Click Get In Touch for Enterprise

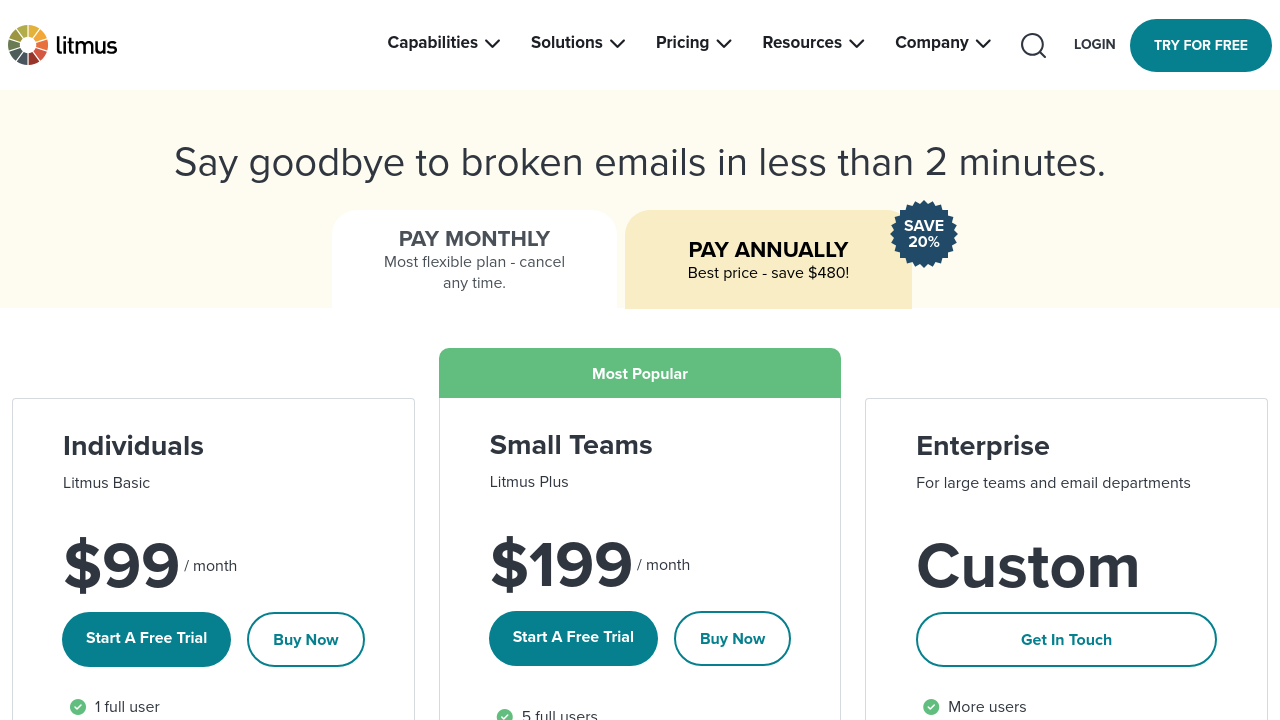1066,640
